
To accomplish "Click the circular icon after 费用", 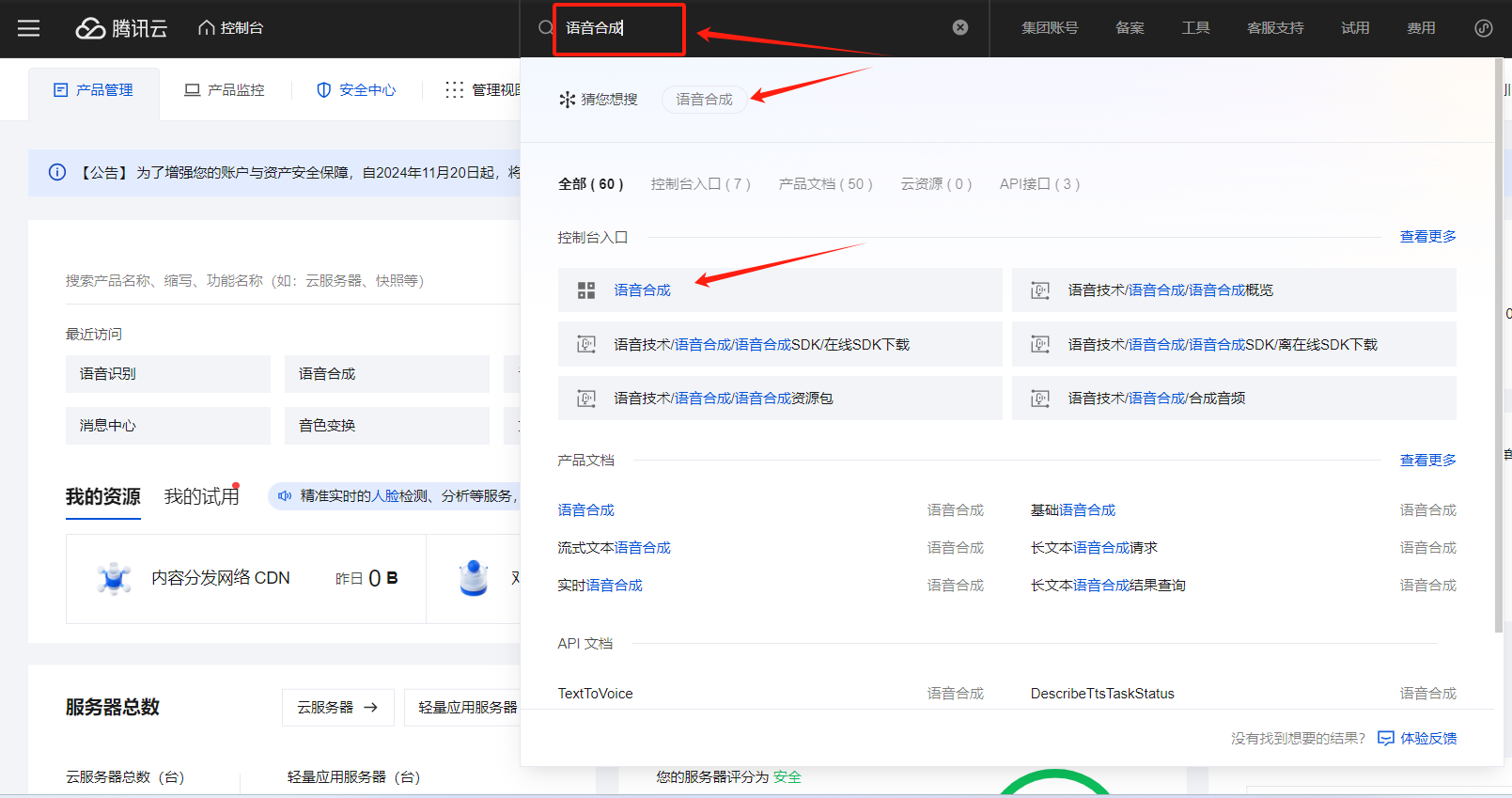I will click(x=1484, y=28).
